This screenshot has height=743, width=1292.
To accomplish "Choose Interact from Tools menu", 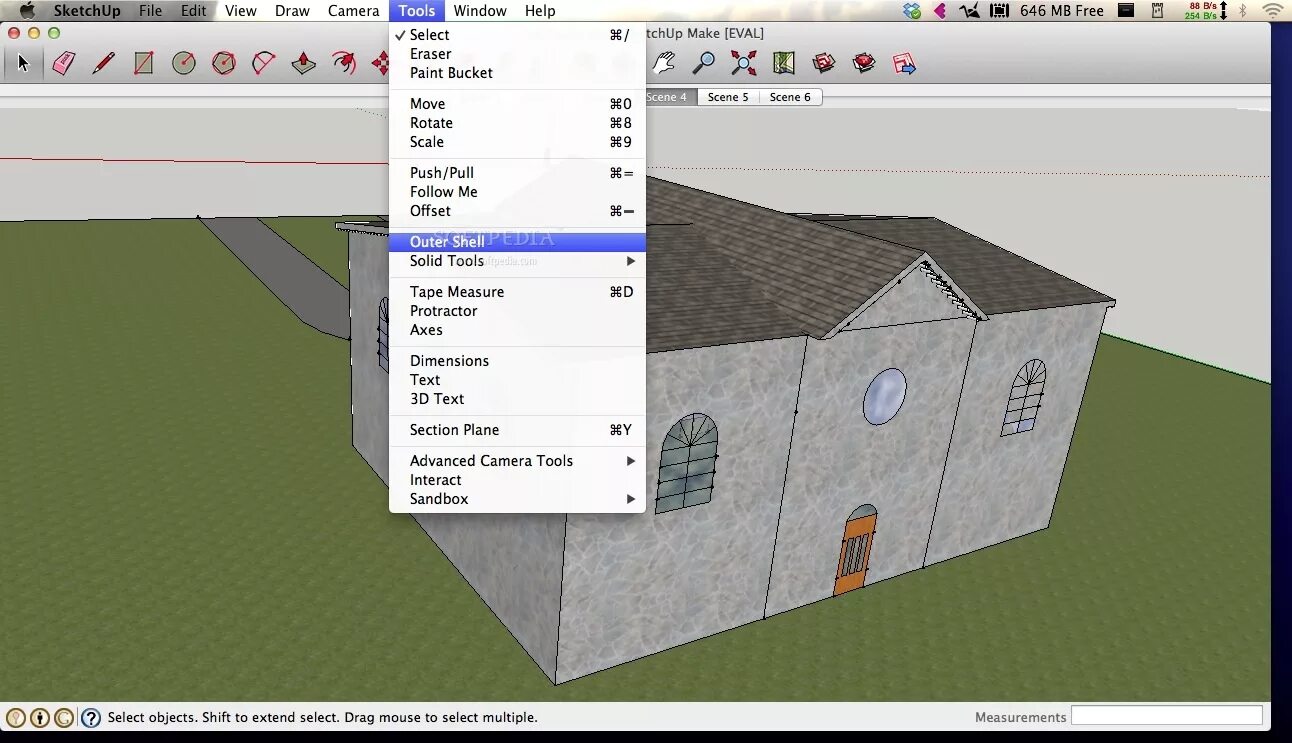I will pyautogui.click(x=517, y=480).
